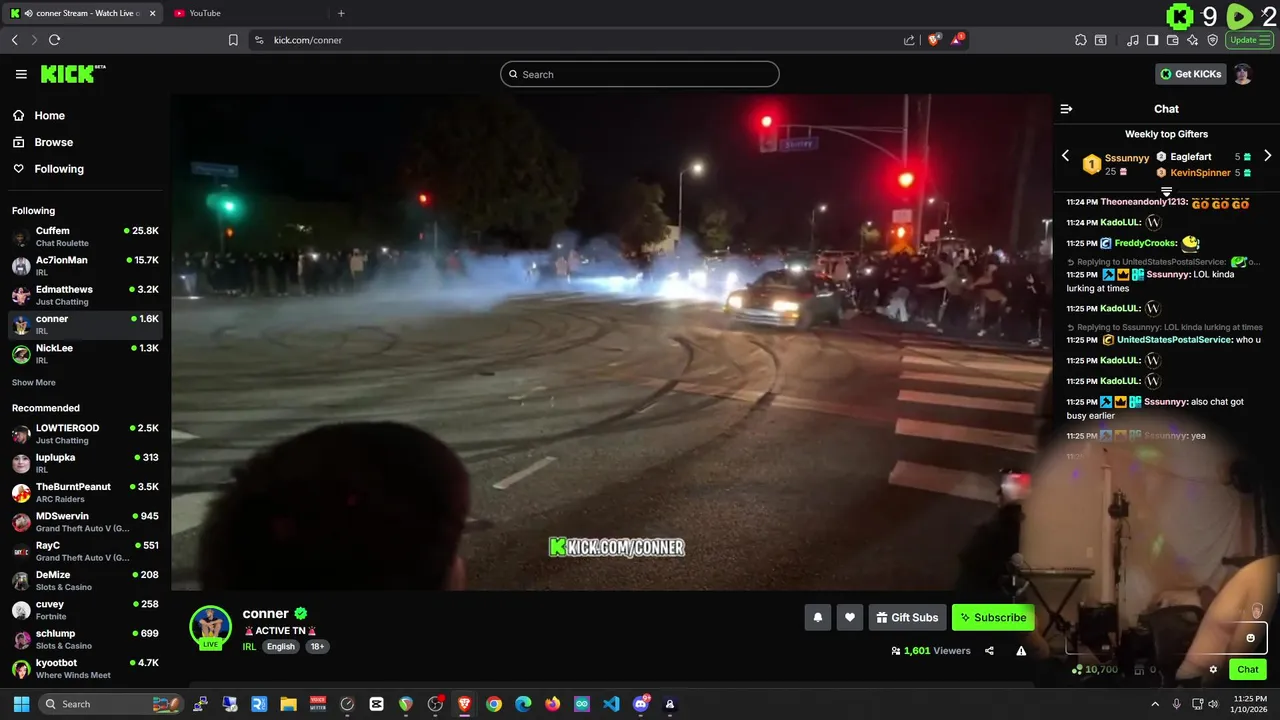Viewport: 1280px width, 720px height.
Task: Open the Update browser menu
Action: [1250, 40]
